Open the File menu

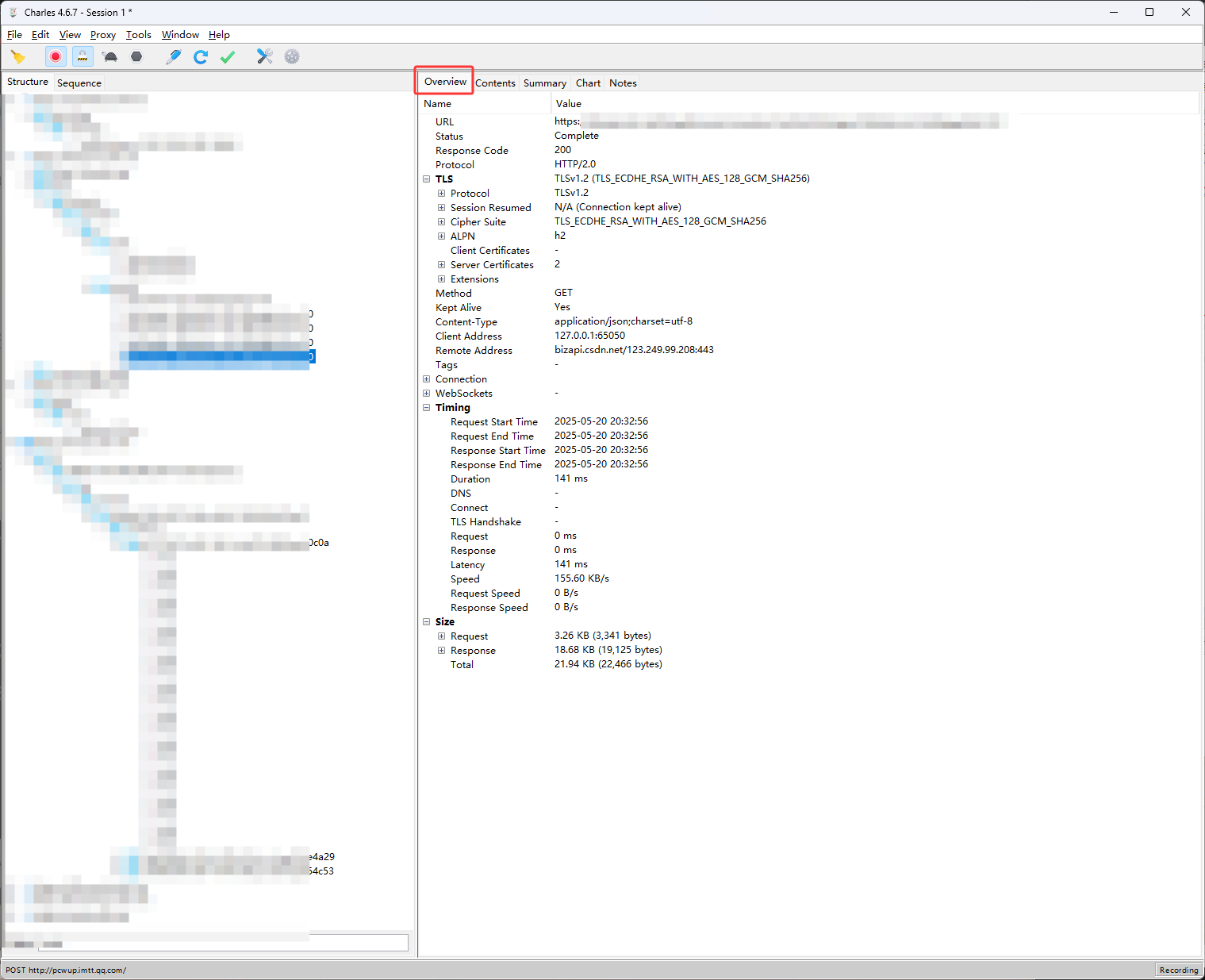pyautogui.click(x=14, y=35)
